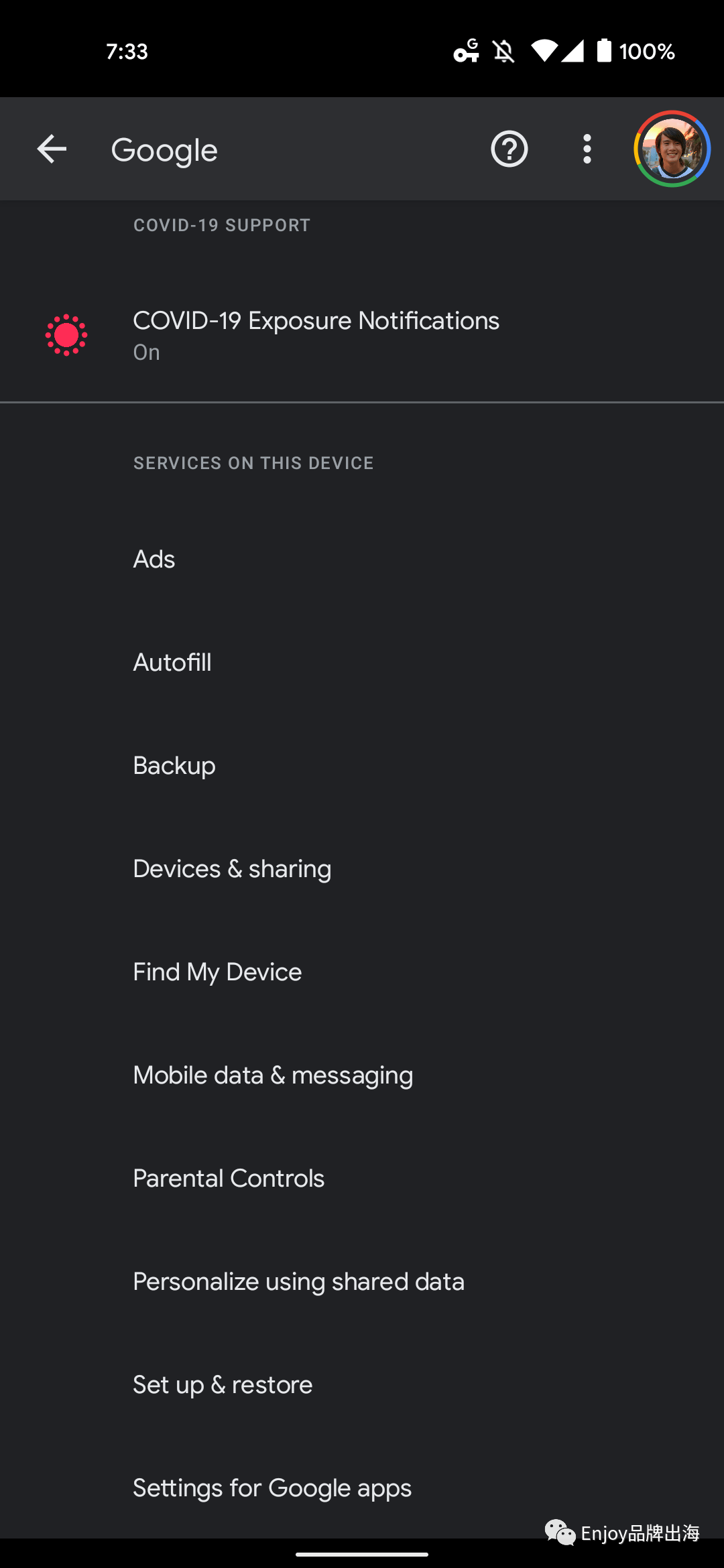Open Find My Device
The height and width of the screenshot is (1568, 724).
pyautogui.click(x=362, y=972)
